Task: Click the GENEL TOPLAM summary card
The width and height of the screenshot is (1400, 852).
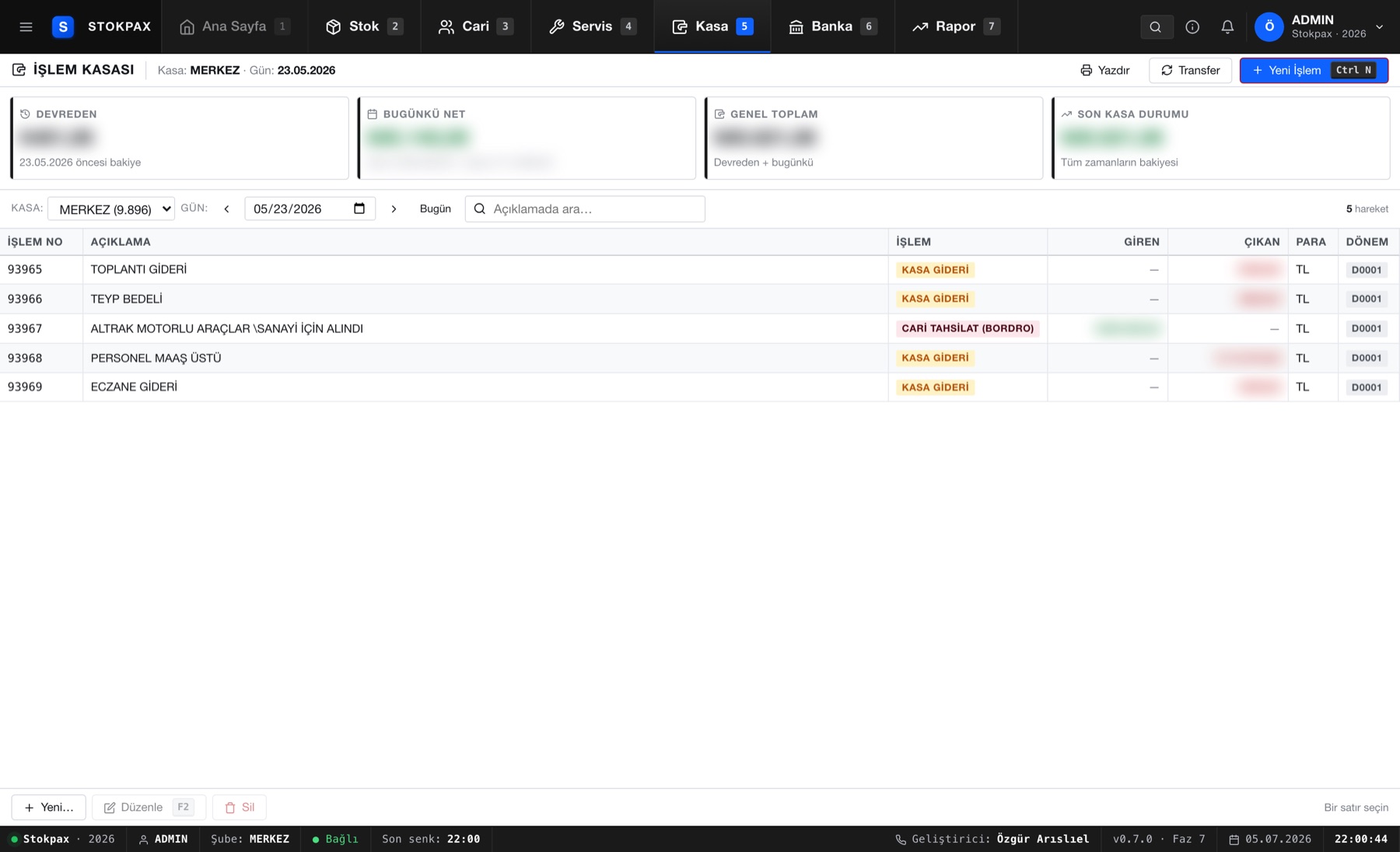Action: click(x=873, y=138)
